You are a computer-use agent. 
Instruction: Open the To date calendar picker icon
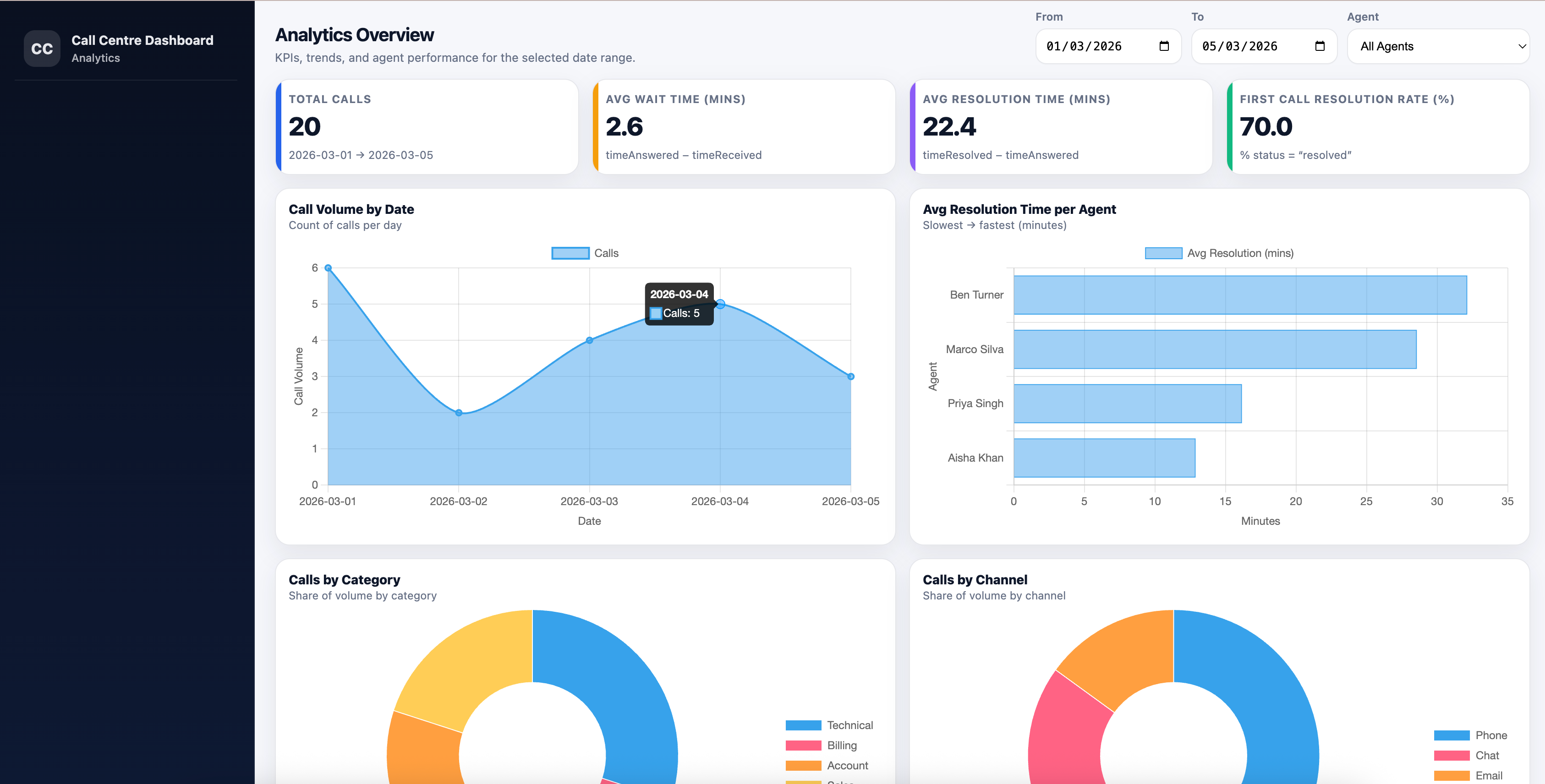(x=1320, y=46)
